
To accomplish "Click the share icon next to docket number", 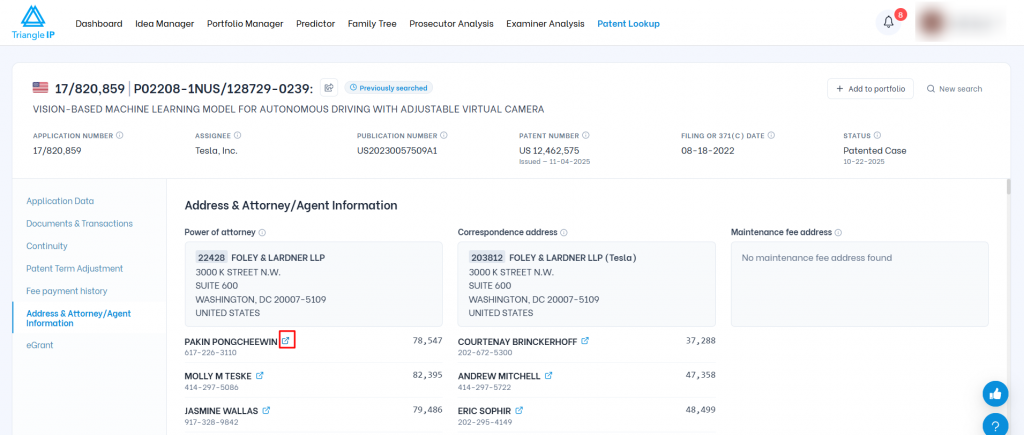I will click(x=330, y=88).
